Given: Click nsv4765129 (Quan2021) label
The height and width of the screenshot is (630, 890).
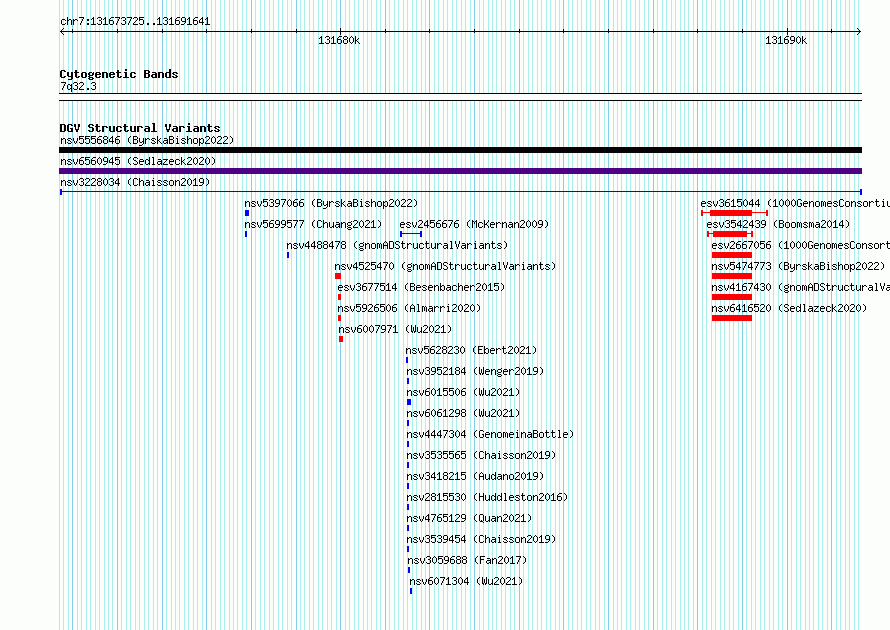Looking at the screenshot, I should click(x=469, y=518).
